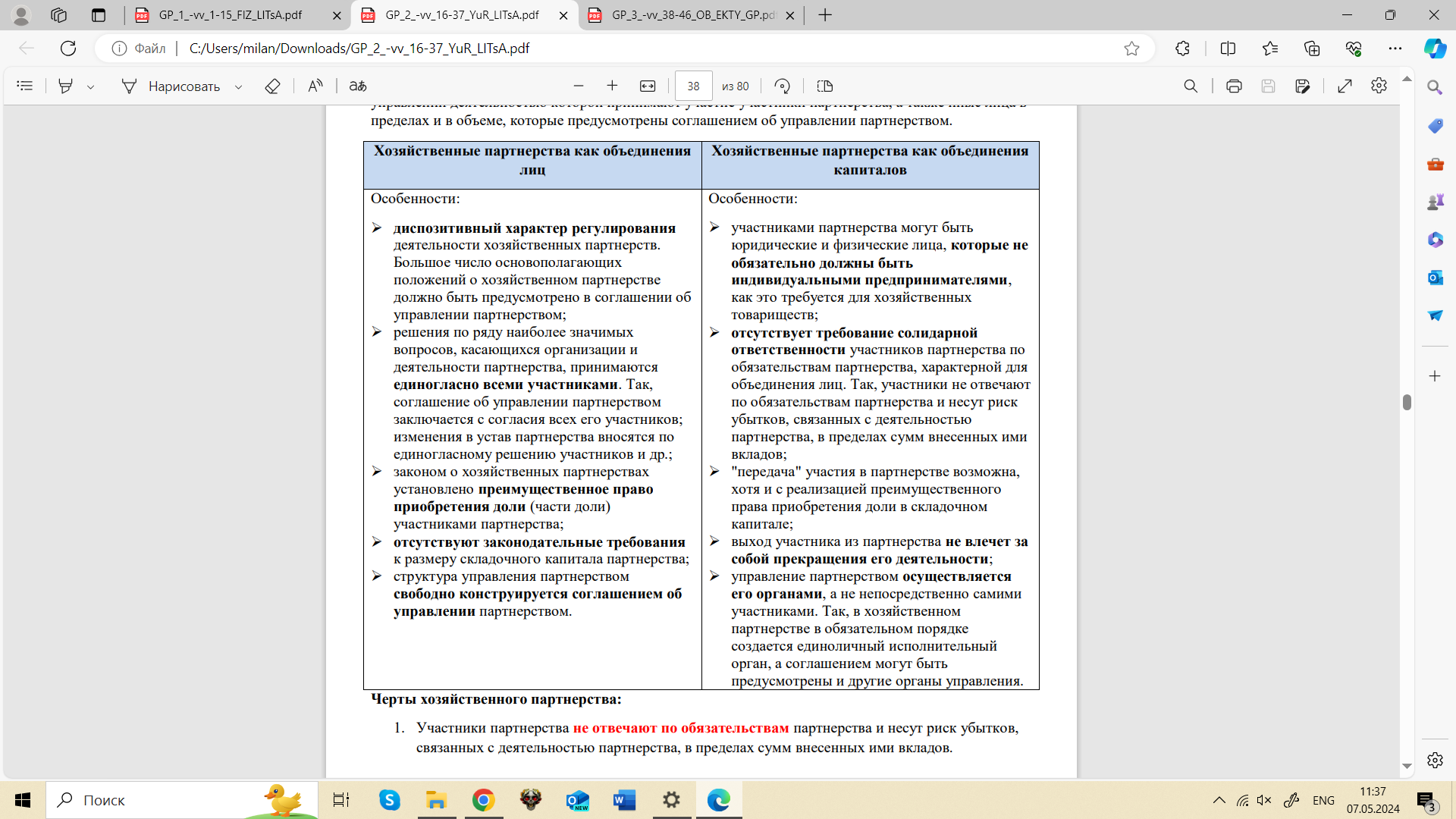Click scroll down arrow of page
Screen dimensions: 1456x819
pyautogui.click(x=1407, y=766)
